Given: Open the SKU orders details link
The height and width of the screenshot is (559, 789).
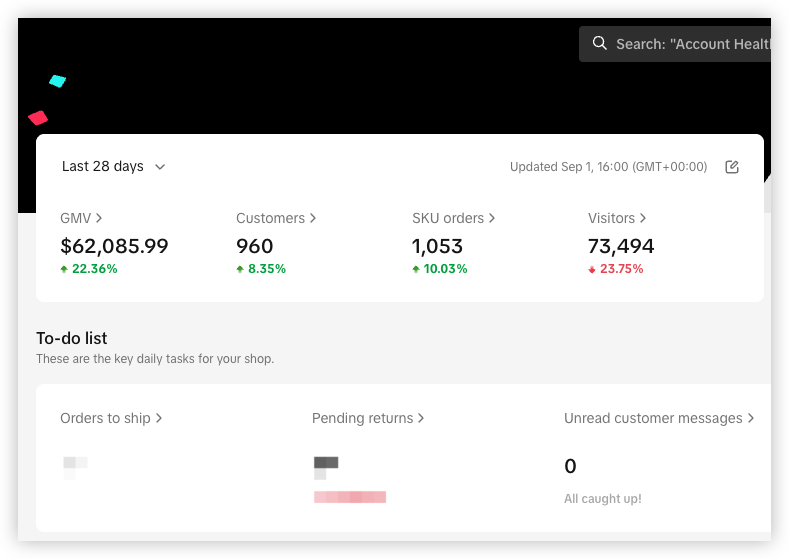Looking at the screenshot, I should point(453,218).
